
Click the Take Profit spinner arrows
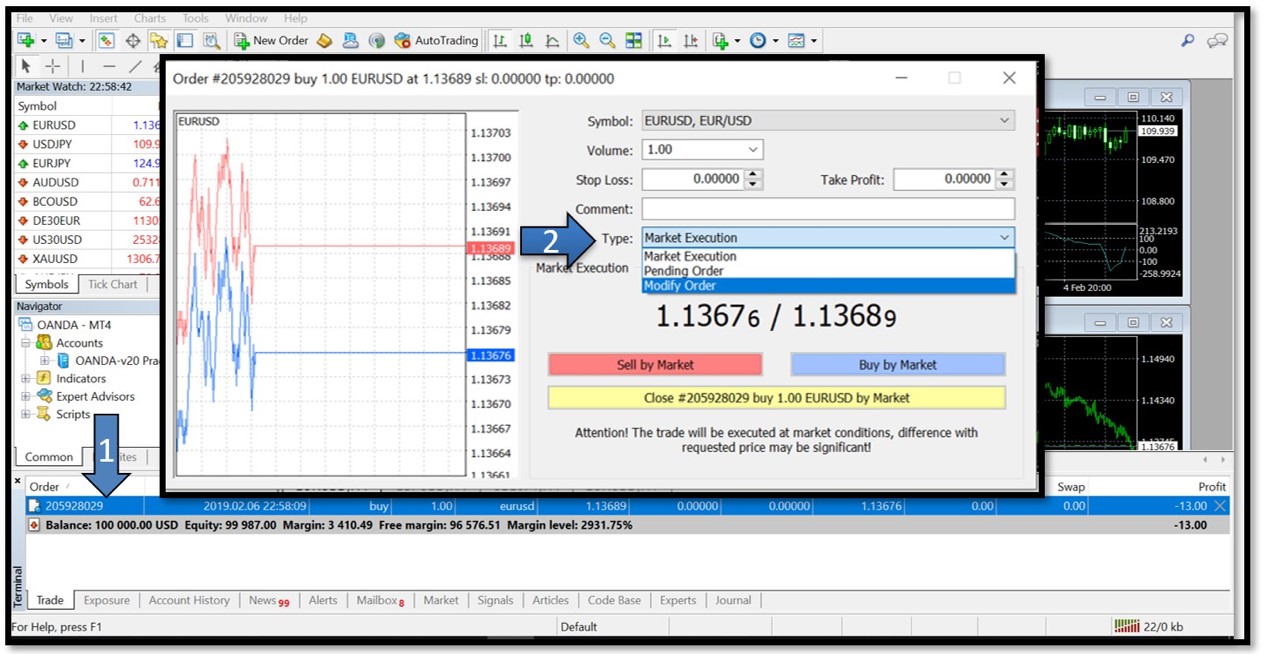click(1006, 179)
